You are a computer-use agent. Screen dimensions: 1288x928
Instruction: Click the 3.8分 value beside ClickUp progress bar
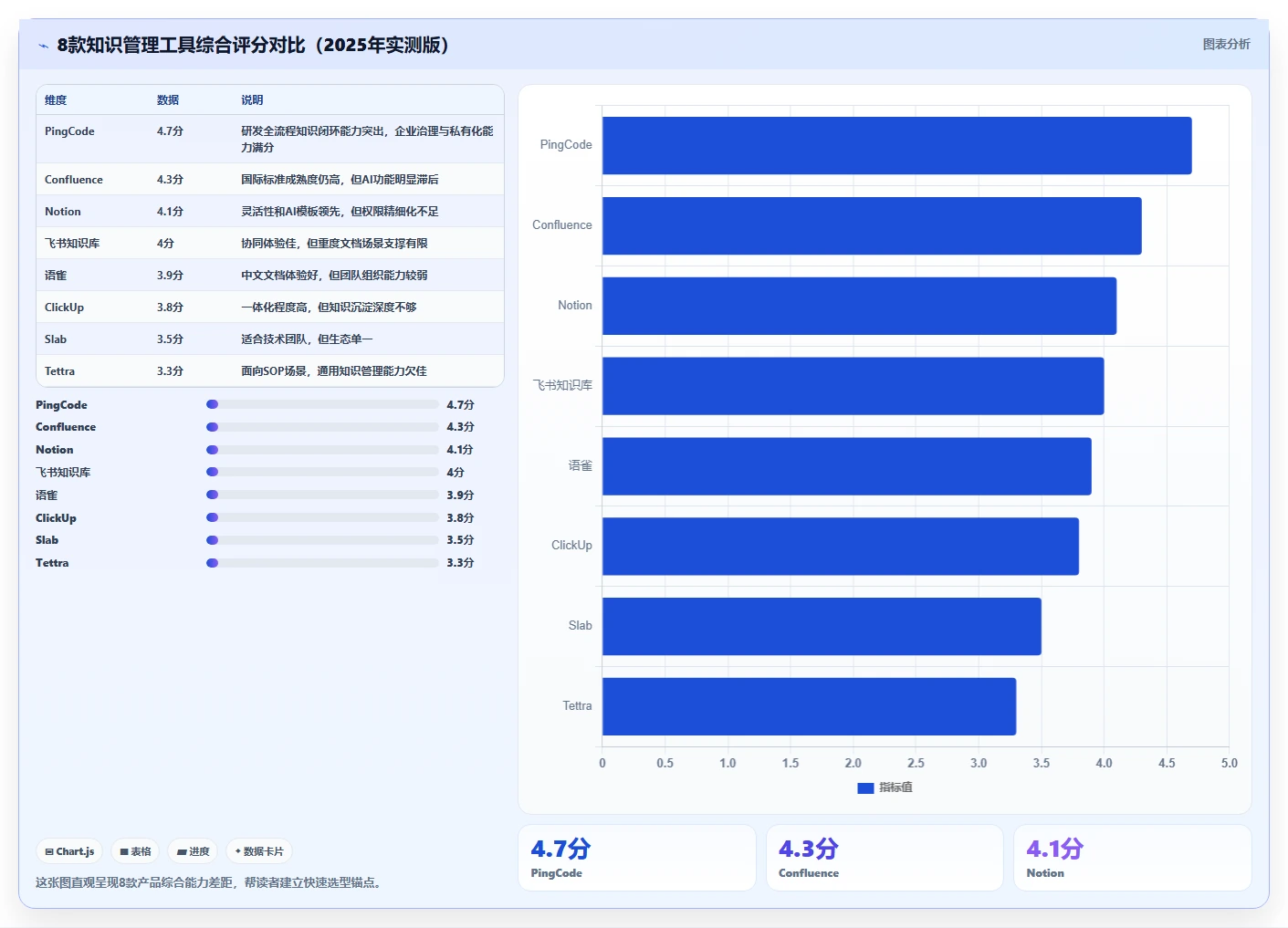[x=460, y=517]
